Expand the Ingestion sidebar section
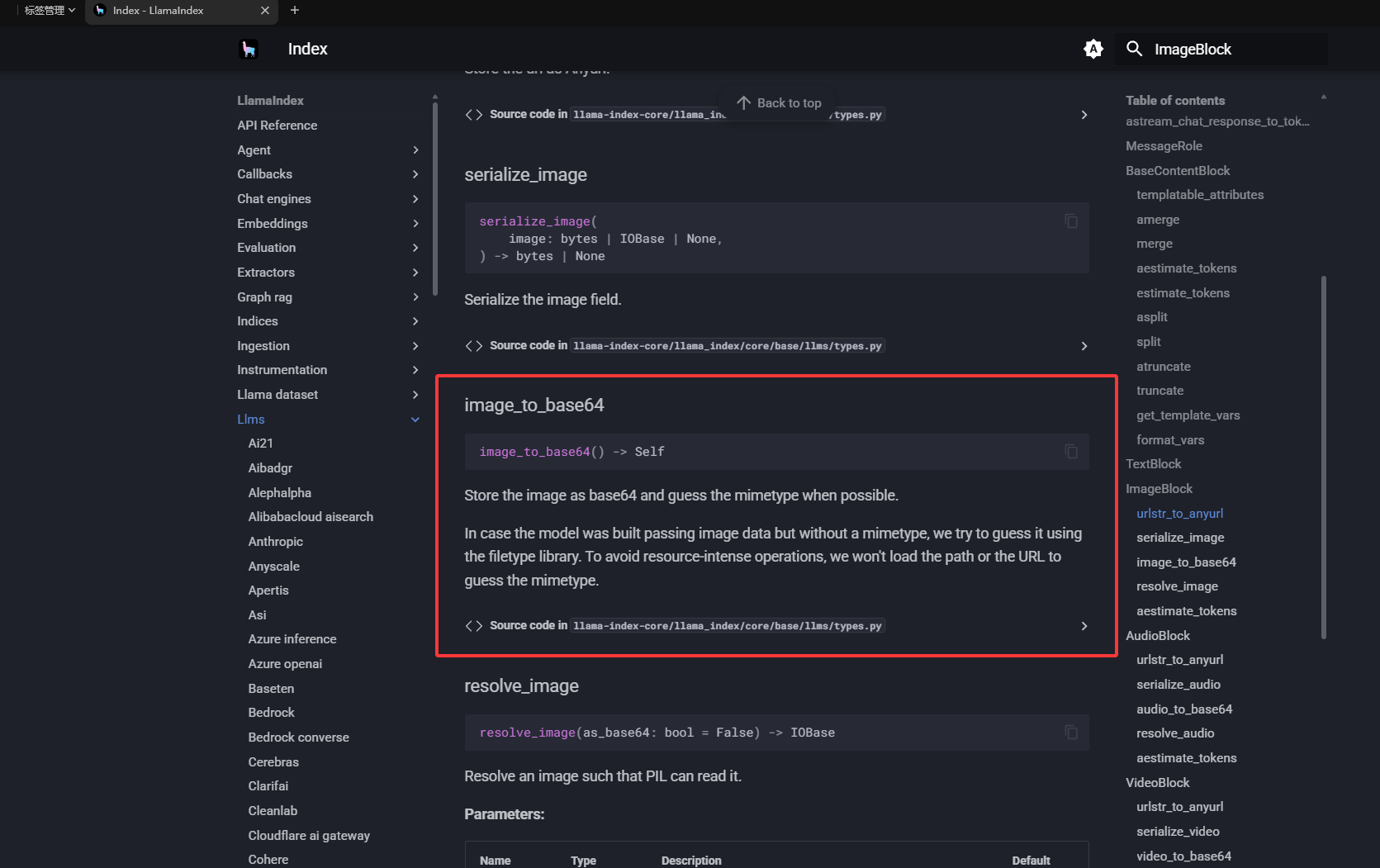Screen dimensions: 1380x868 click(415, 346)
